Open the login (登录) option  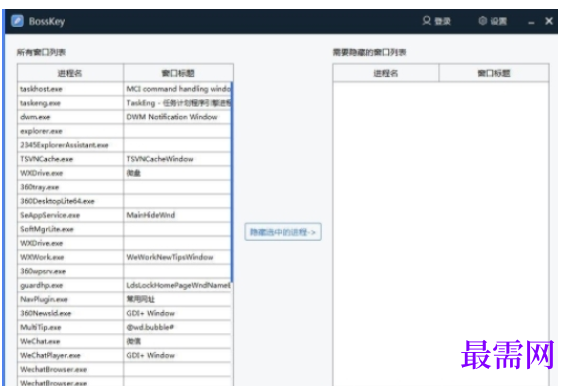436,21
